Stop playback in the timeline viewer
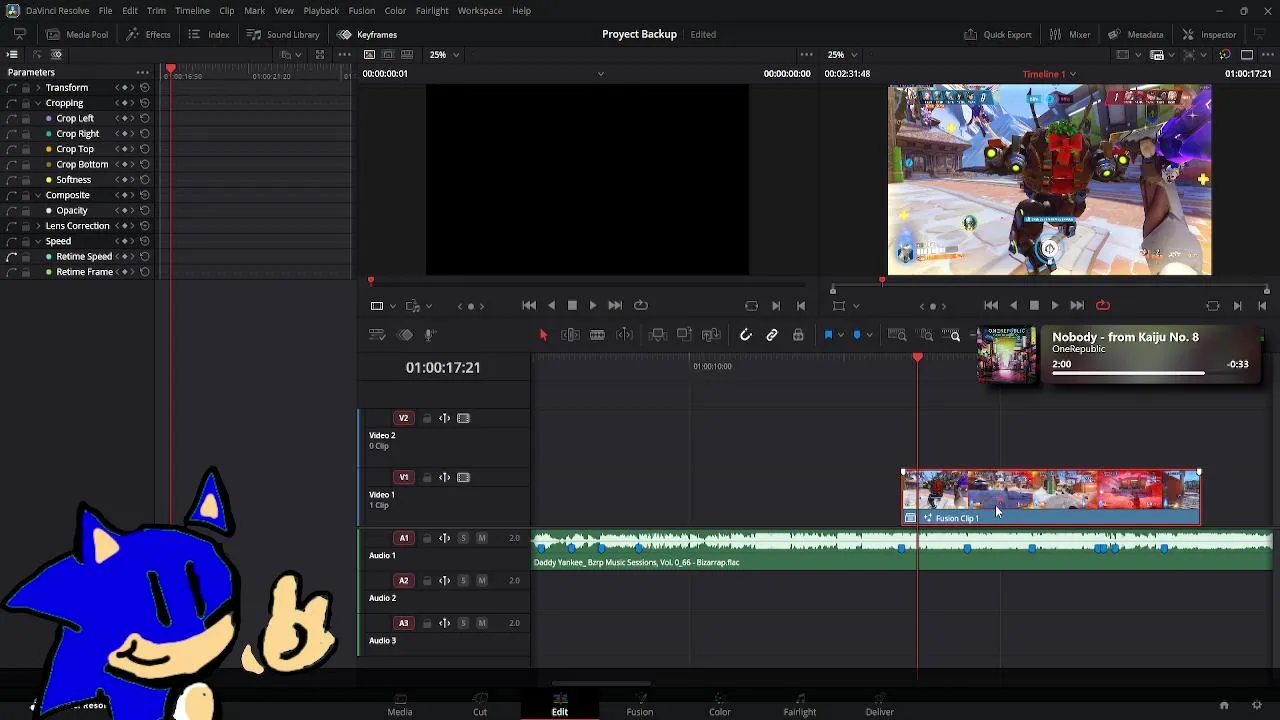This screenshot has width=1280, height=720. pos(1034,306)
